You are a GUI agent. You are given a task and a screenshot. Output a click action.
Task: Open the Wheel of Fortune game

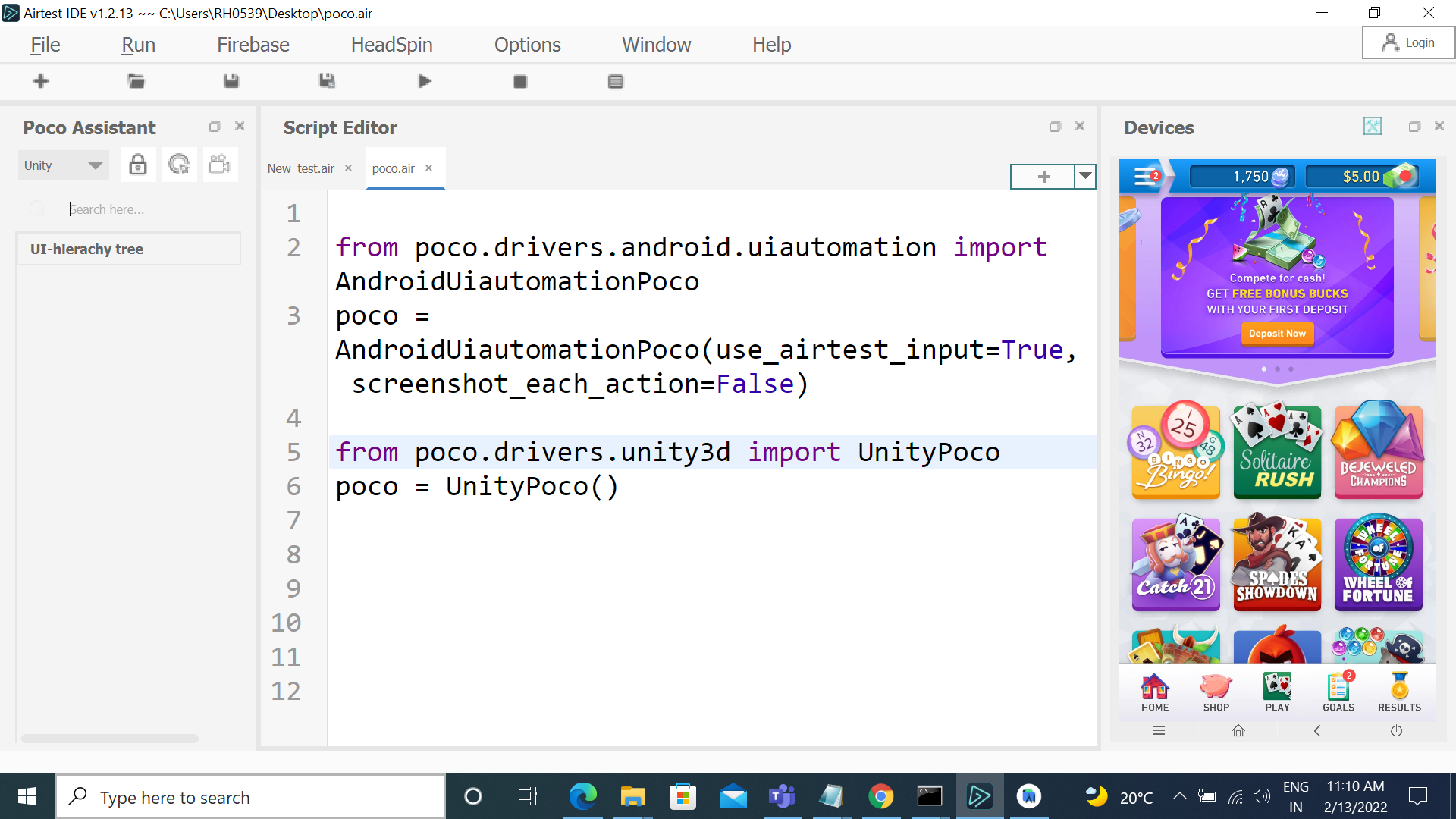click(1378, 563)
